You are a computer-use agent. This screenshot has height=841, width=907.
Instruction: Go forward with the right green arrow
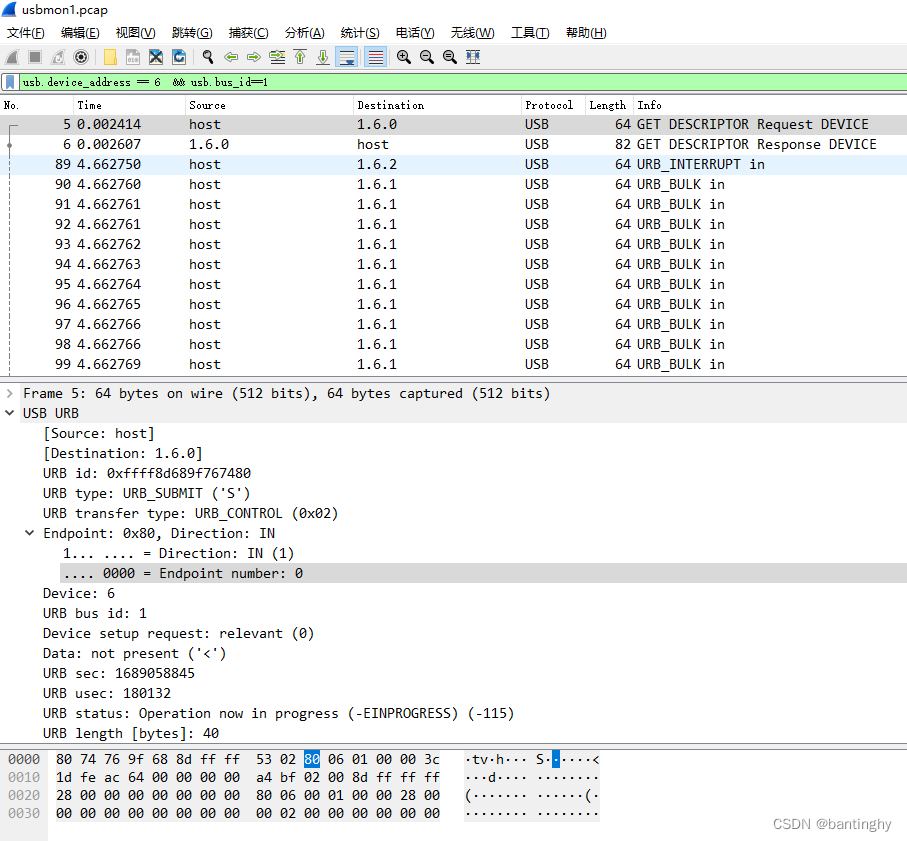coord(254,57)
